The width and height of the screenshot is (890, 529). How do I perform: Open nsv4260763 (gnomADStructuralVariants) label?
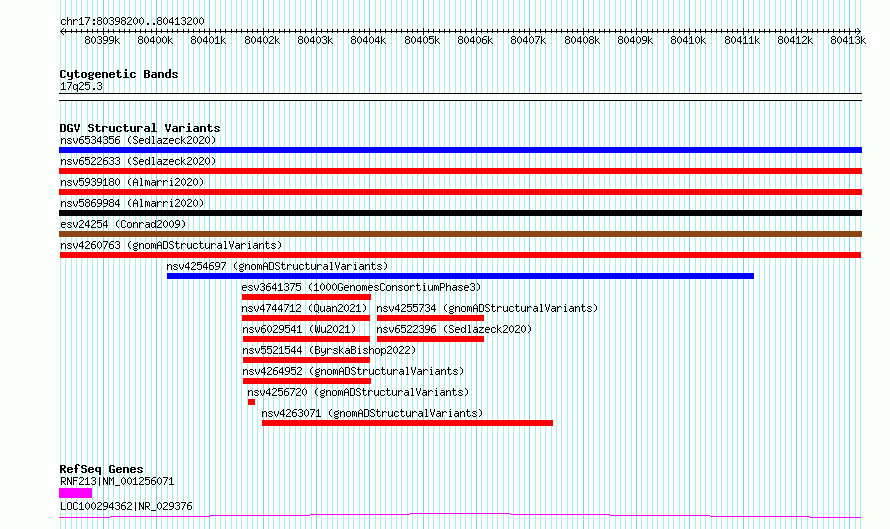[x=171, y=245]
